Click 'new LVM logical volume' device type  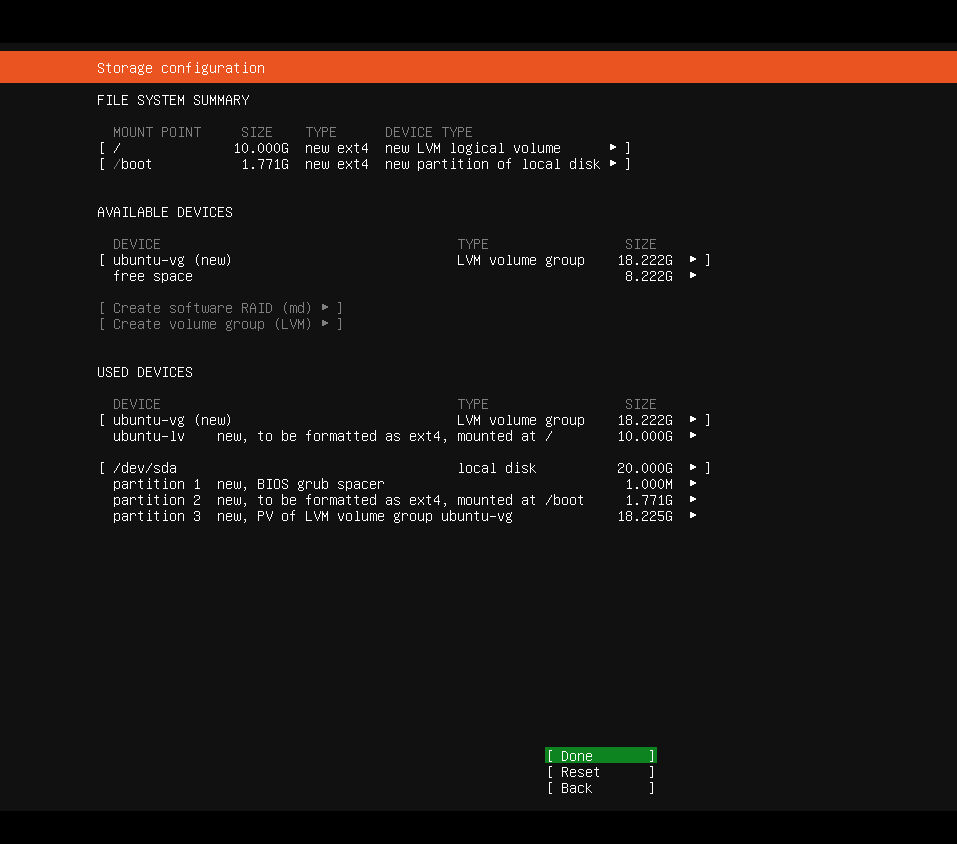click(x=472, y=148)
